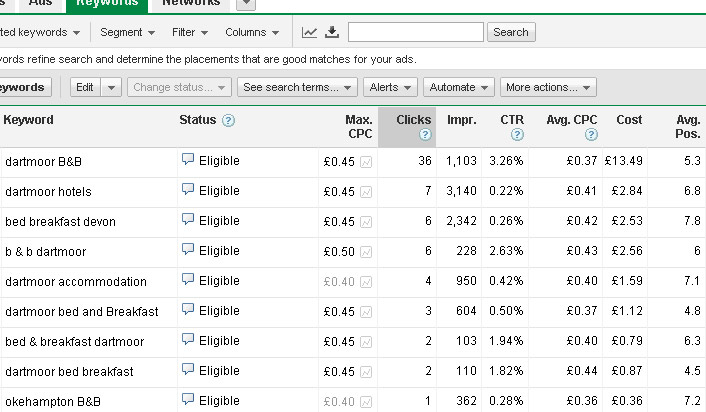Click bid simulator icon for dartmoor bed breakfast
The image size is (706, 412).
366,372
